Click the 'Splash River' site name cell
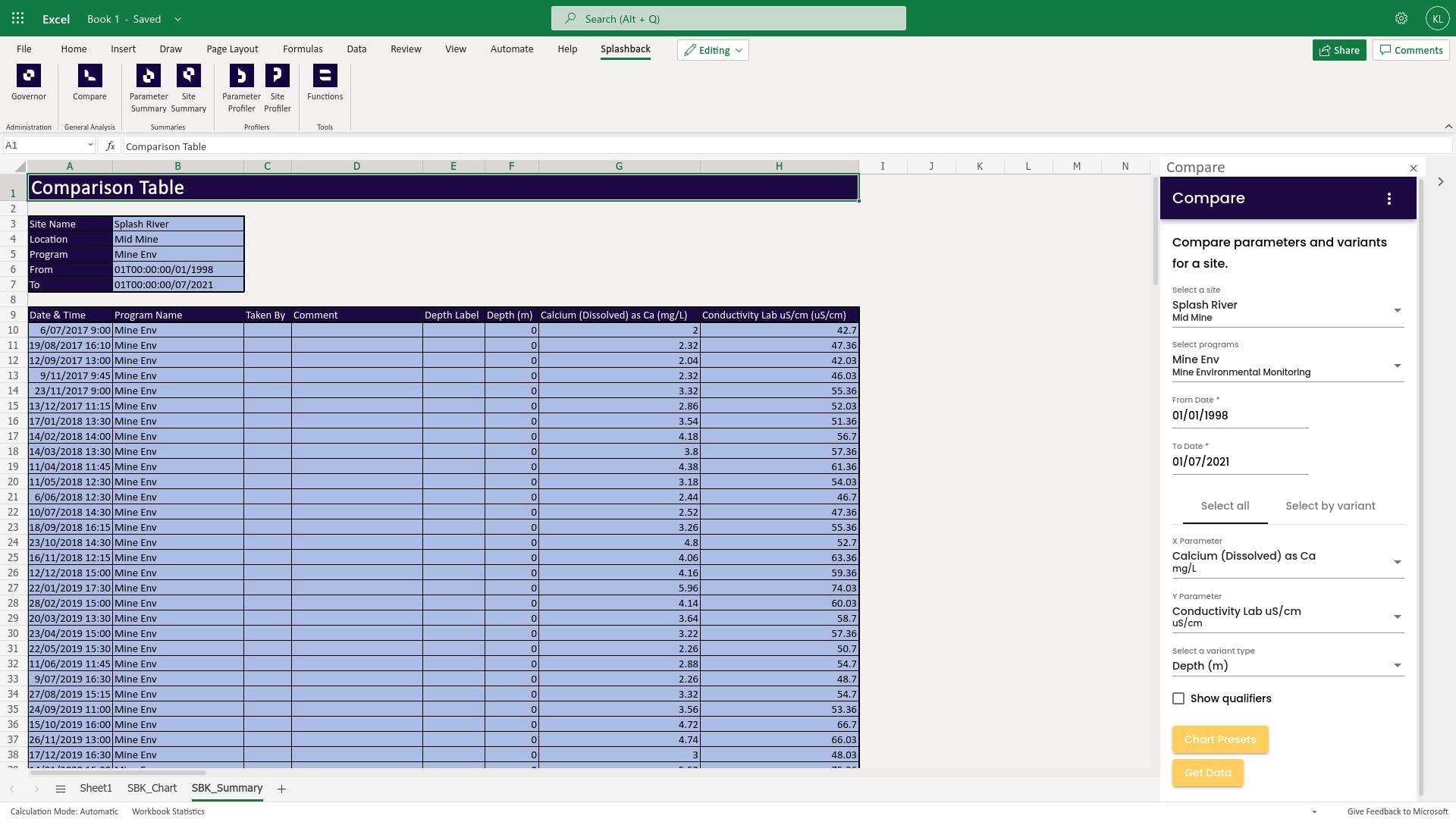 pyautogui.click(x=178, y=224)
